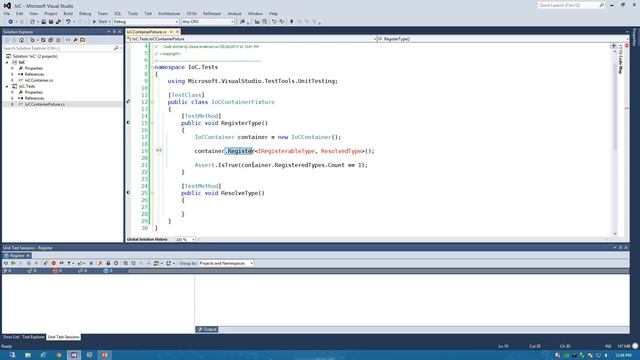Click the Start debug button label
The image size is (640, 360).
click(x=102, y=22)
